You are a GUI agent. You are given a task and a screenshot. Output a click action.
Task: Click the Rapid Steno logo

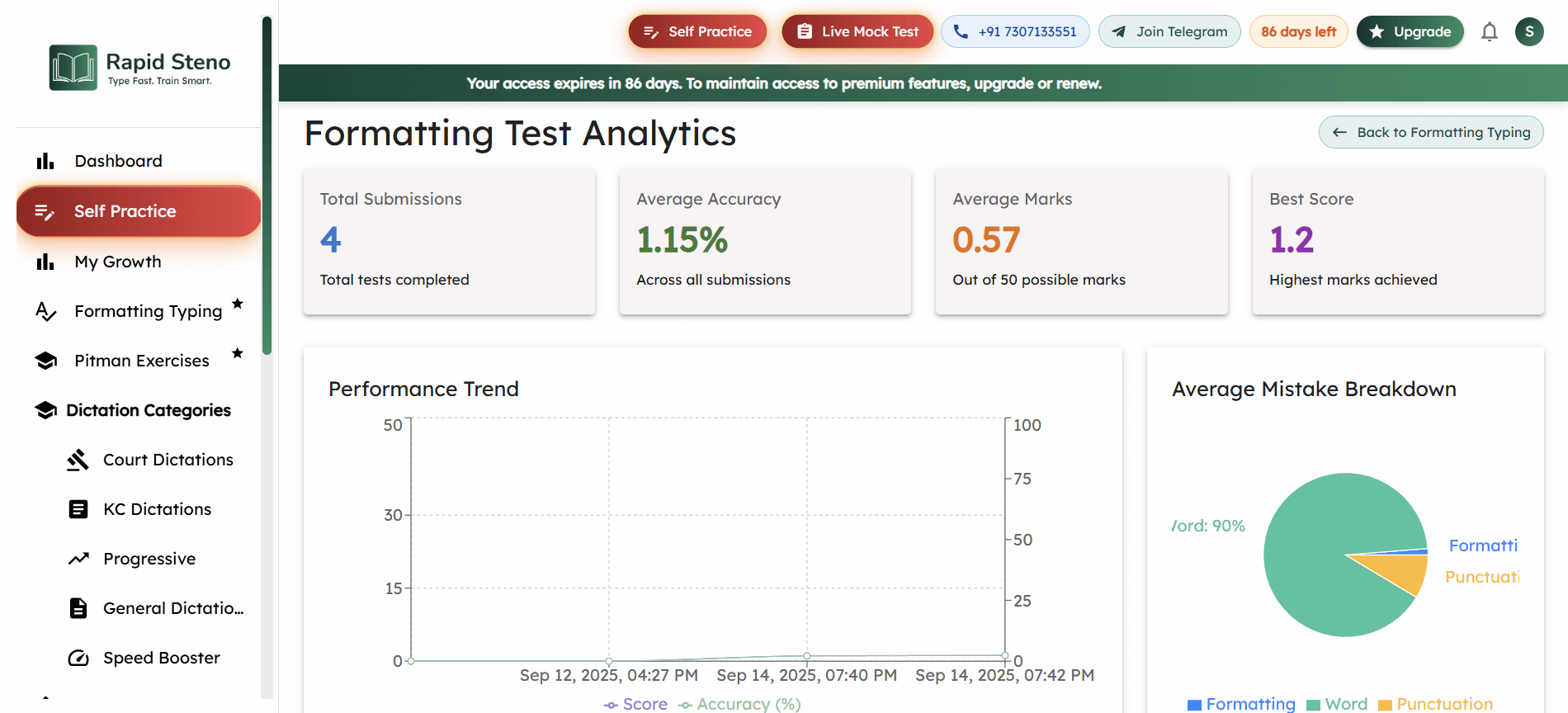pyautogui.click(x=140, y=68)
